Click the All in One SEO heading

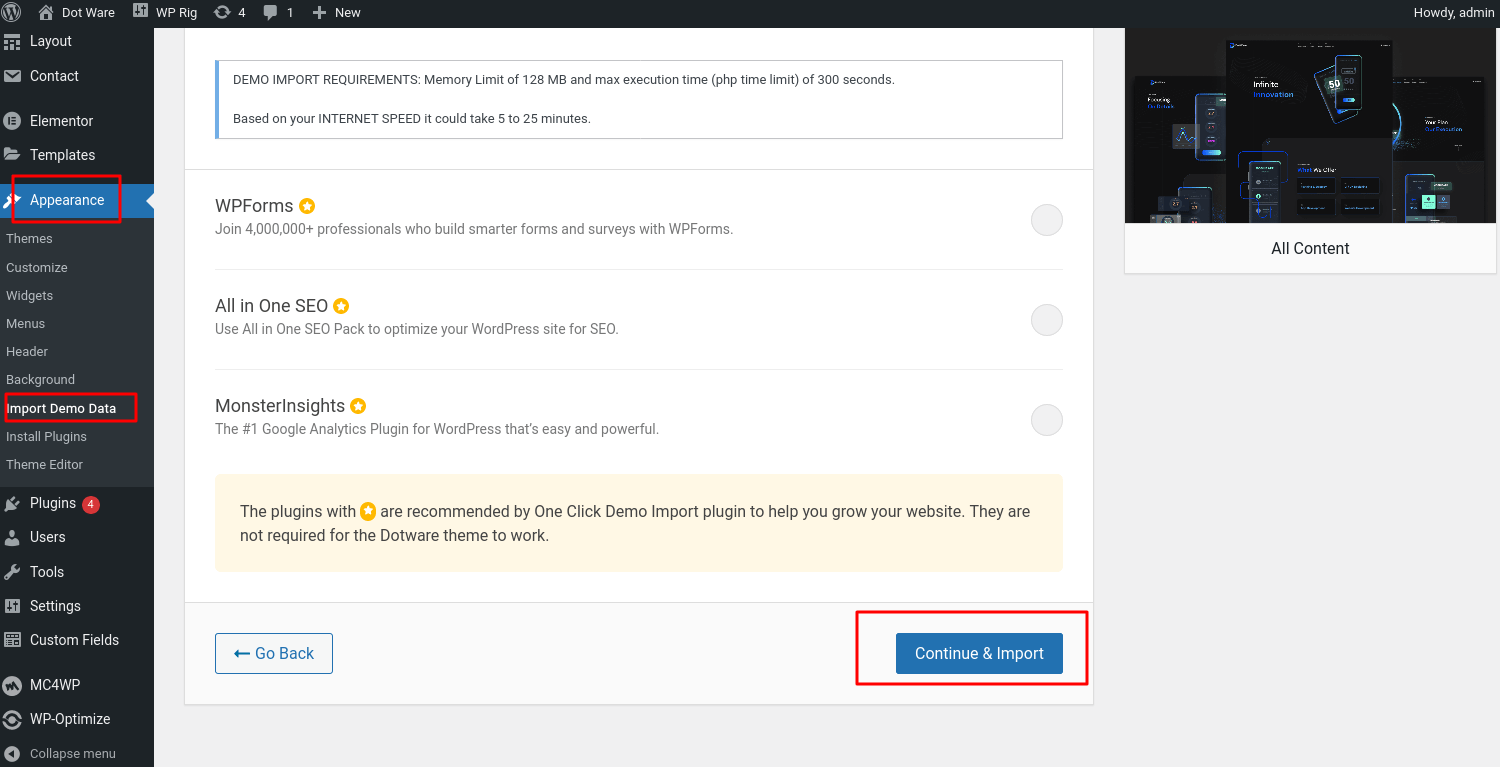click(x=271, y=306)
